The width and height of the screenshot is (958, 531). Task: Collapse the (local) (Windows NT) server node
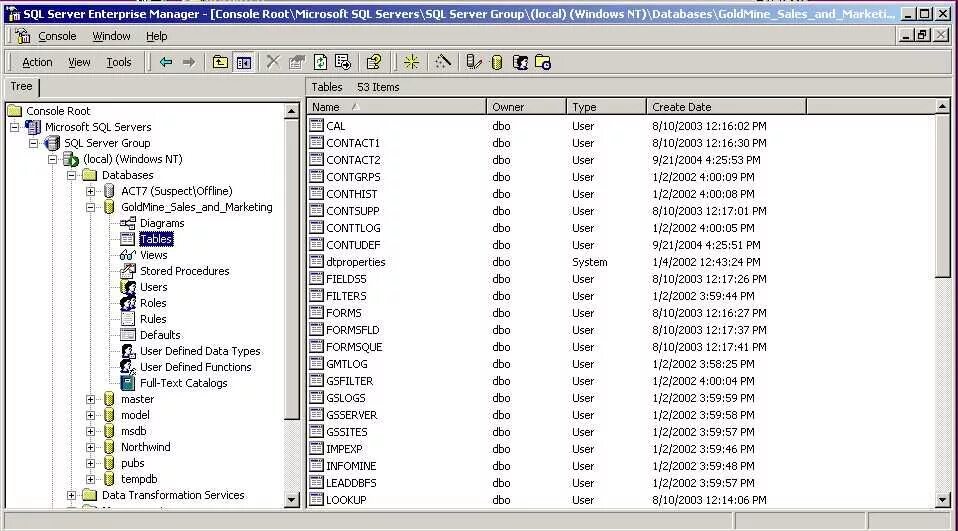tap(53, 159)
